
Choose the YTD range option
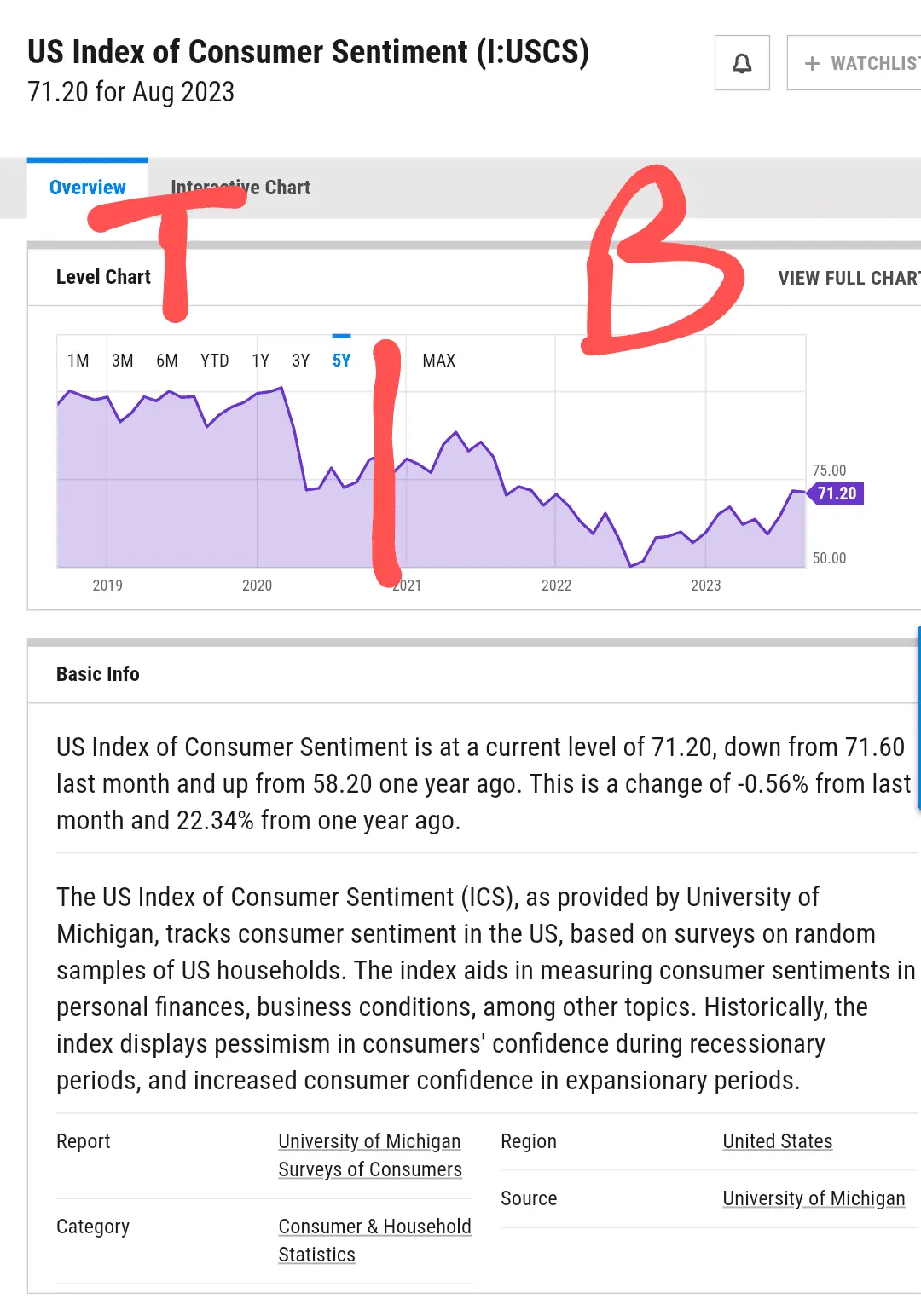215,361
